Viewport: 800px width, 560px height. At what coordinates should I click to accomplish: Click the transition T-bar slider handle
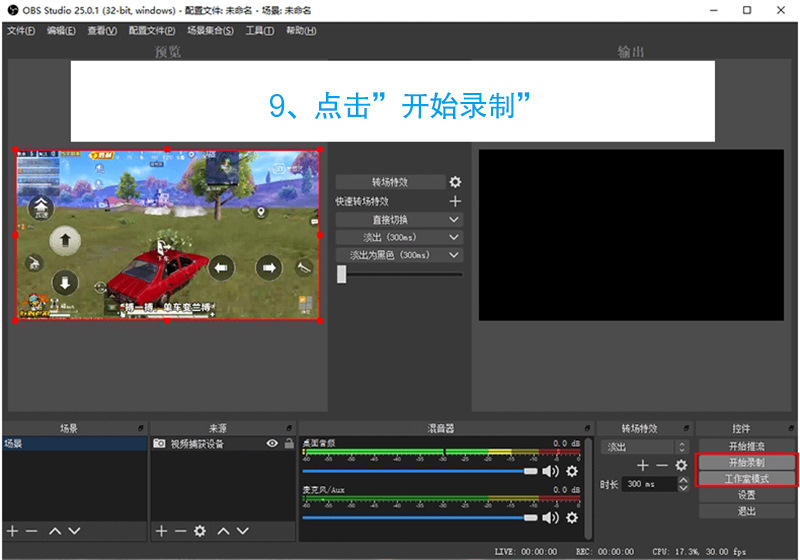tap(341, 274)
